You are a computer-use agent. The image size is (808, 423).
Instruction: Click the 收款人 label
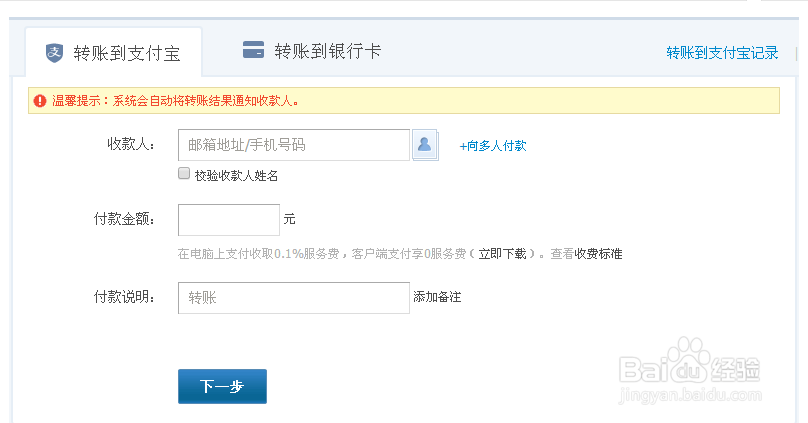pos(131,144)
